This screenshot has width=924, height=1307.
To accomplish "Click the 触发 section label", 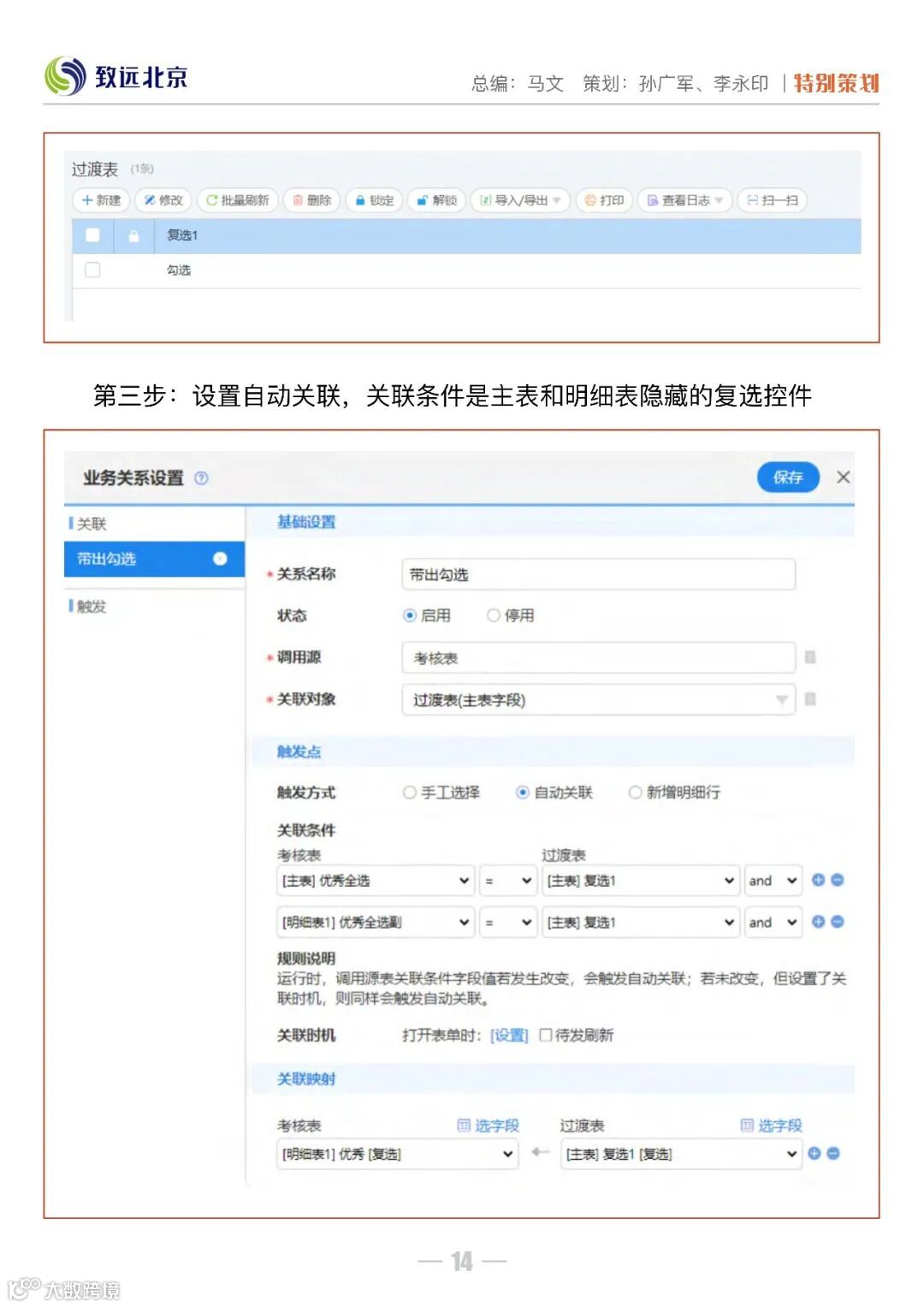I will click(92, 606).
